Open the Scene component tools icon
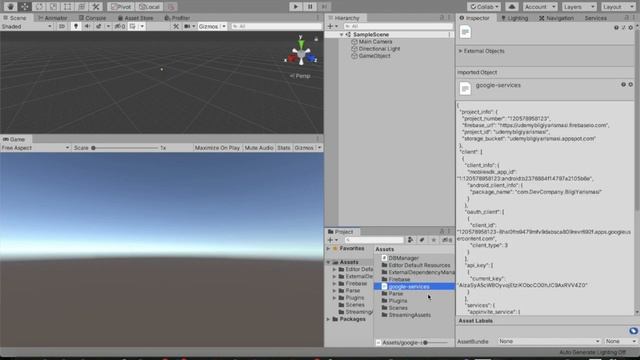The width and height of the screenshot is (640, 360). pos(176,26)
